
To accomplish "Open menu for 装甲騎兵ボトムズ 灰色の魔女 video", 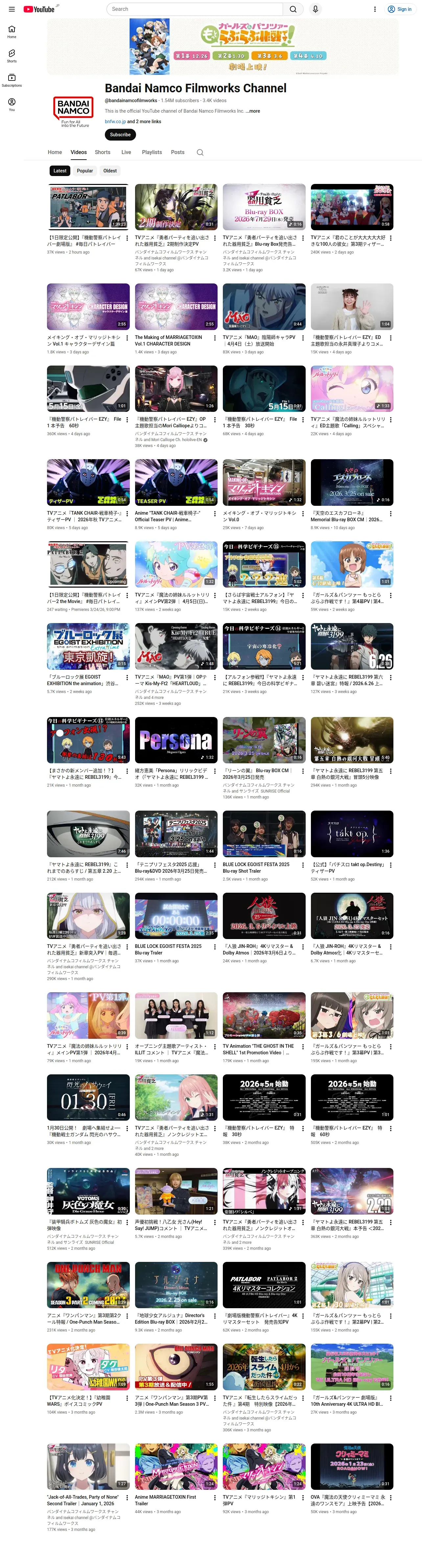I will 127,1222.
